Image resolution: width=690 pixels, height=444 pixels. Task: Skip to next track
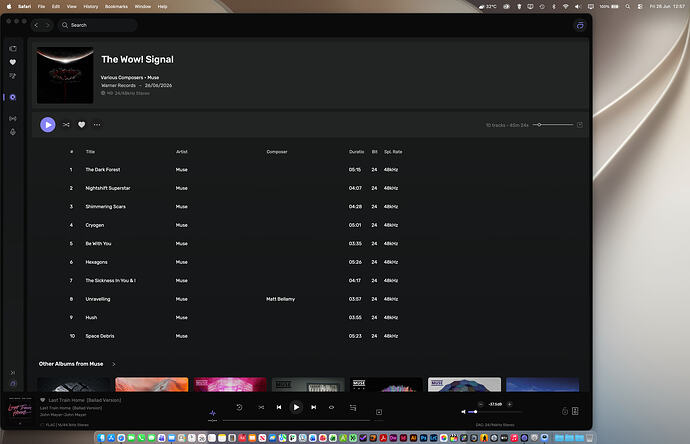coord(313,407)
